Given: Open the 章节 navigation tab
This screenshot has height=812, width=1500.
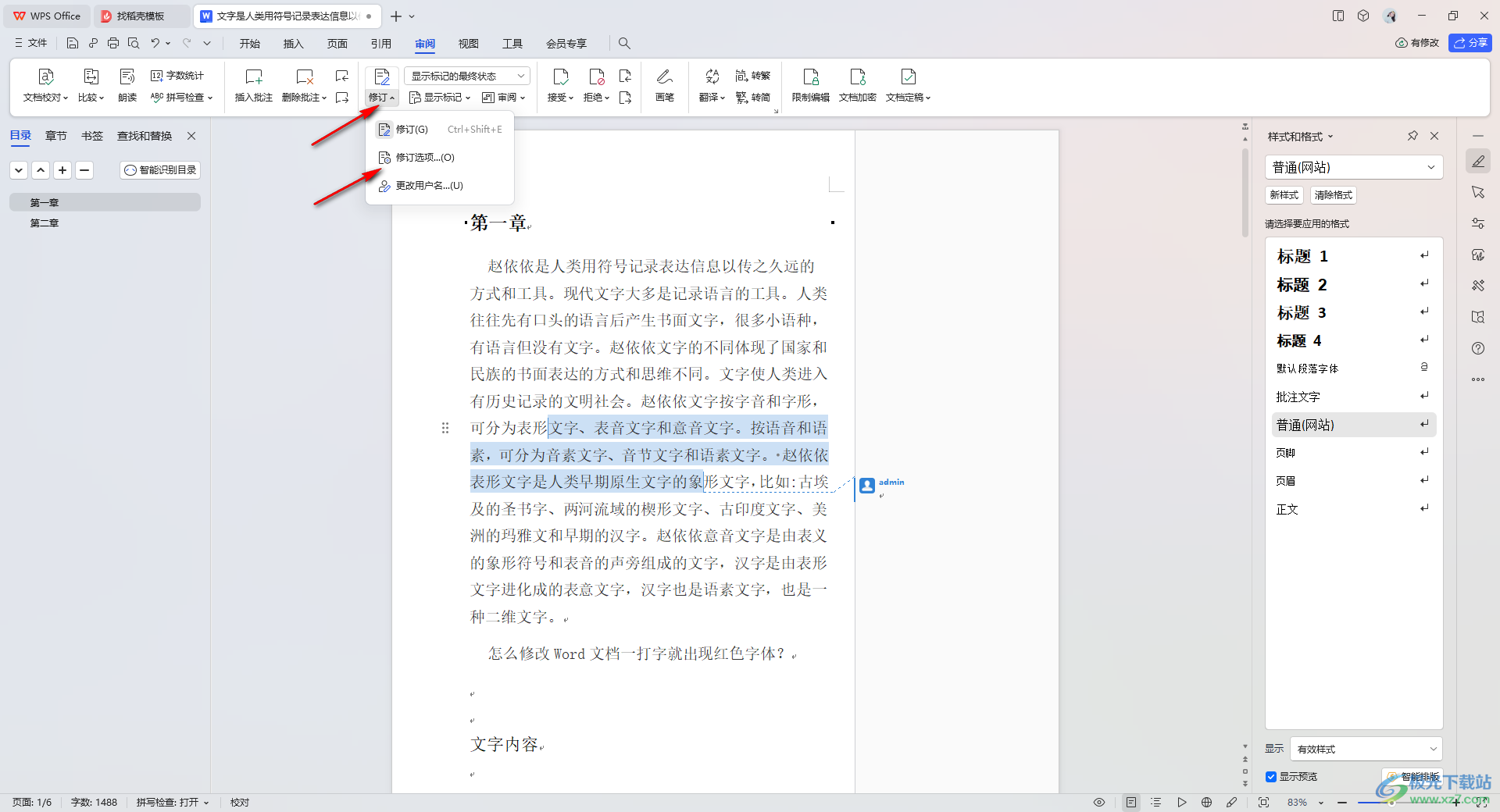Looking at the screenshot, I should 56,136.
